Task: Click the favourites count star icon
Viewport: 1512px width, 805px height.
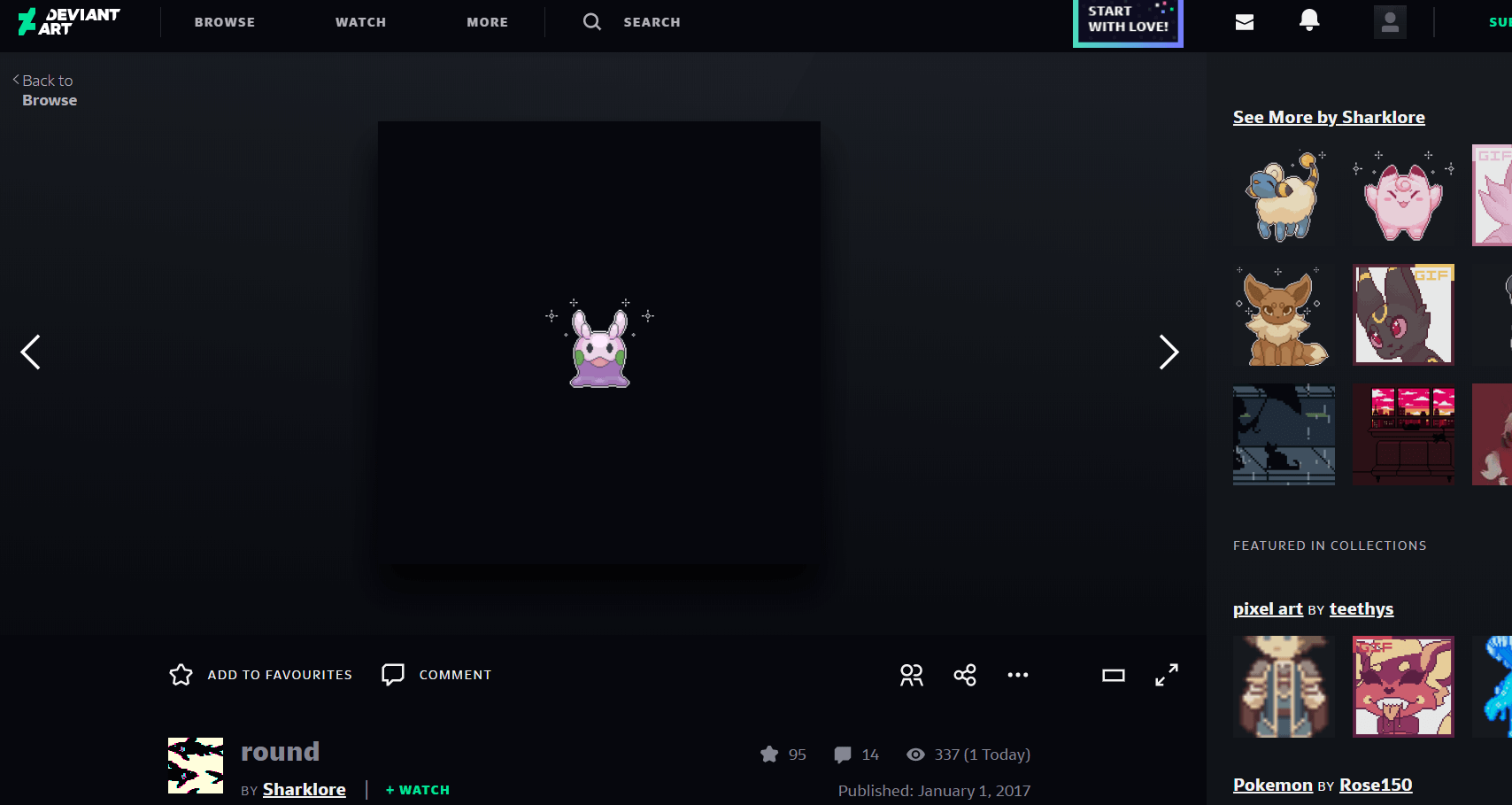Action: point(769,755)
